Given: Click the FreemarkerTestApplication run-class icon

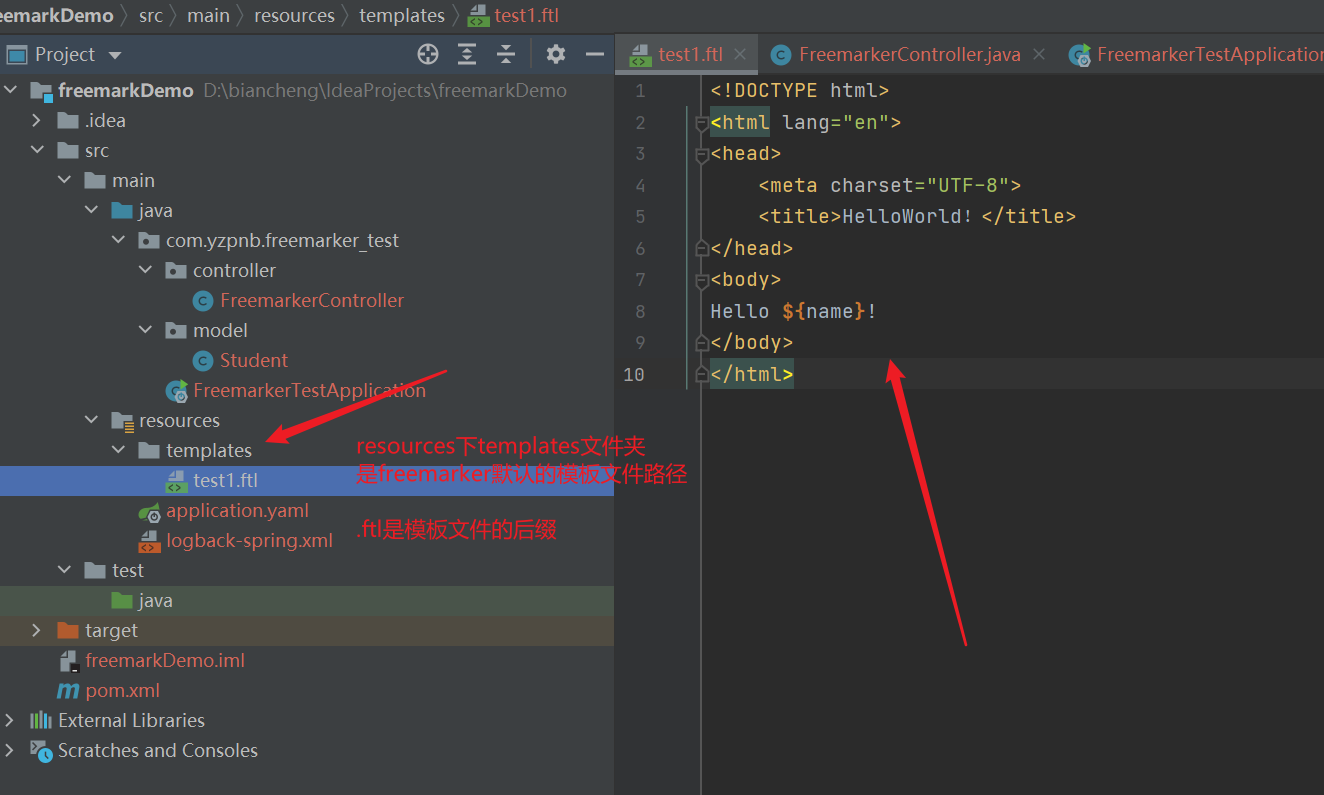Looking at the screenshot, I should pos(177,391).
